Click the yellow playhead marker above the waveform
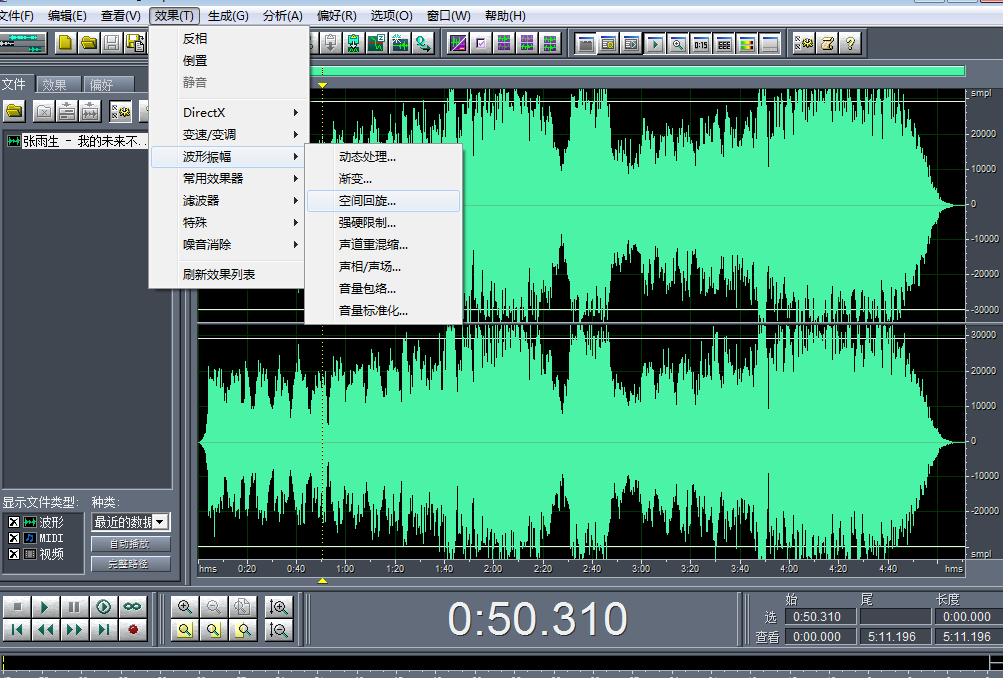Screen dimensions: 1003x678 pos(322,84)
